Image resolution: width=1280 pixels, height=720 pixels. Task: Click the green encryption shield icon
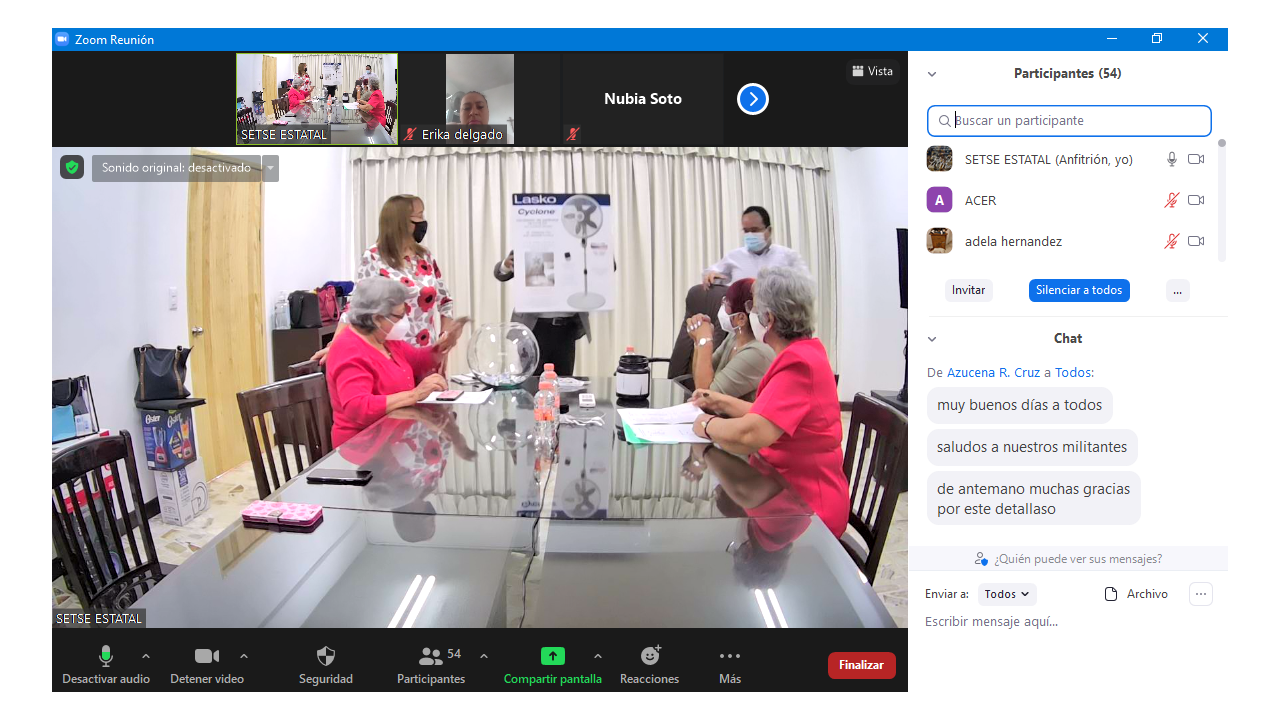pyautogui.click(x=72, y=168)
